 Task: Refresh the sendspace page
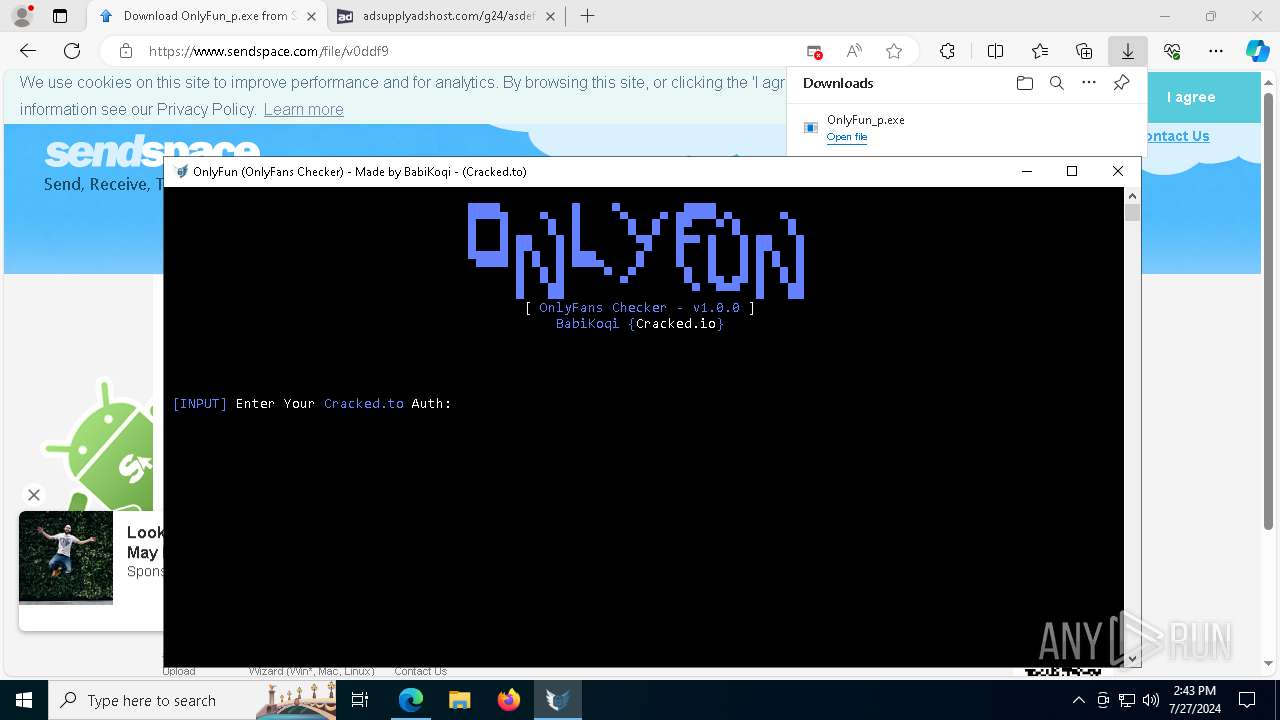click(72, 51)
